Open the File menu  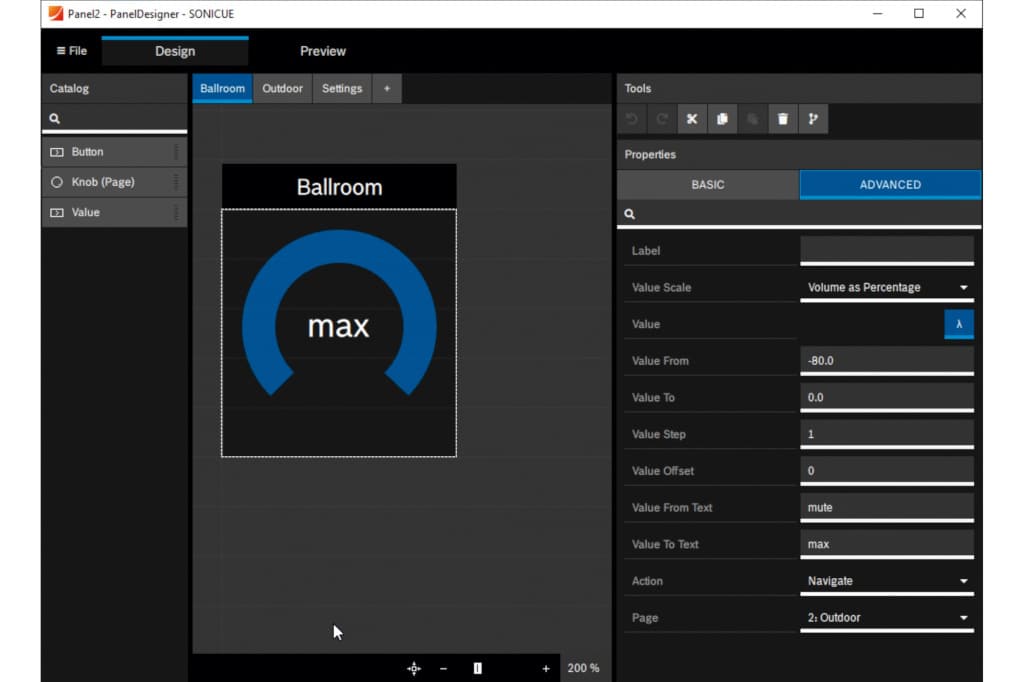(x=72, y=51)
